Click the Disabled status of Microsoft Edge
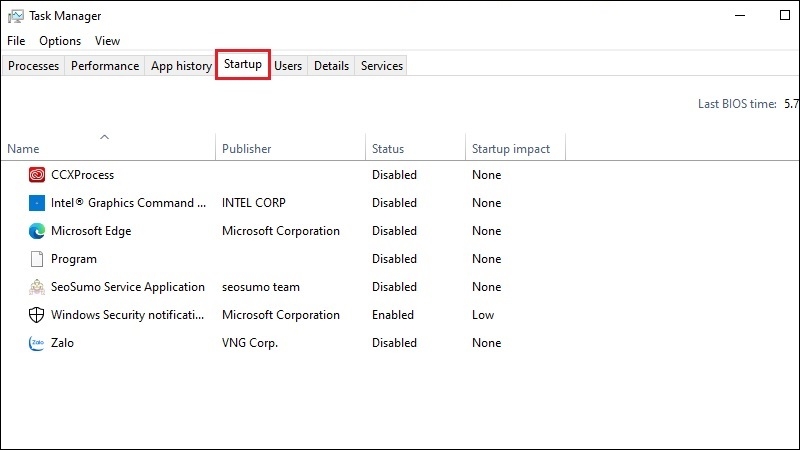Viewport: 800px width, 450px height. tap(394, 231)
